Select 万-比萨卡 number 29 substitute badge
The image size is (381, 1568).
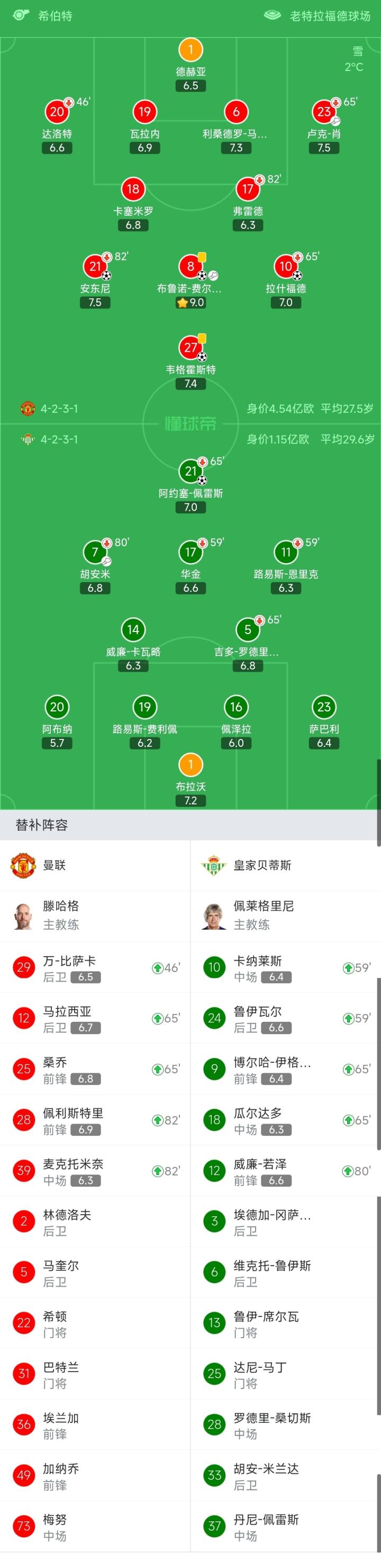[24, 968]
